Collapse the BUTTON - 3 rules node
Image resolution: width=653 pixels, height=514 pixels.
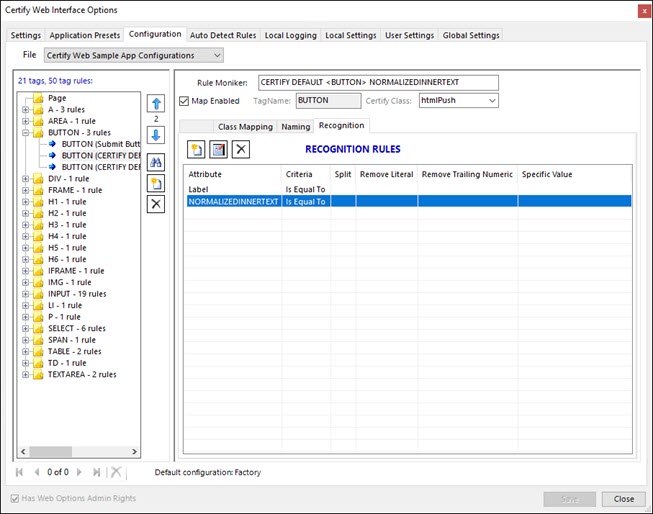pyautogui.click(x=25, y=133)
